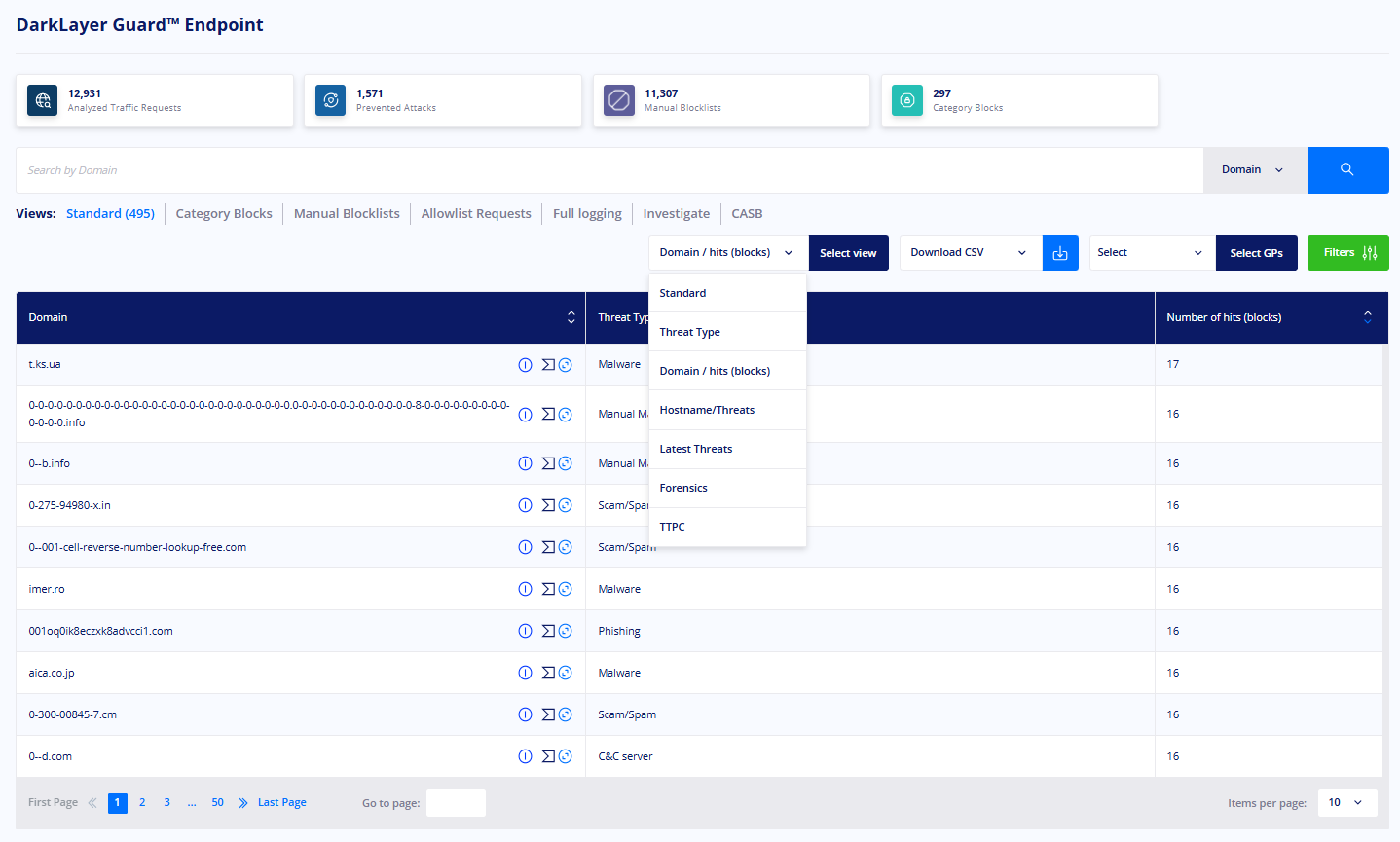Click sigma icon in imer.ro row
Image resolution: width=1400 pixels, height=842 pixels.
click(548, 589)
